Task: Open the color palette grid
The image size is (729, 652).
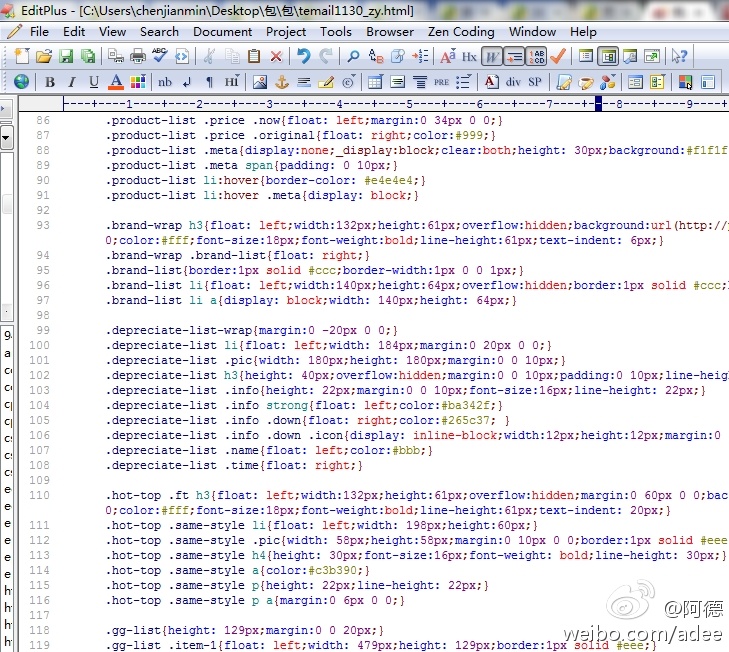Action: click(x=138, y=82)
